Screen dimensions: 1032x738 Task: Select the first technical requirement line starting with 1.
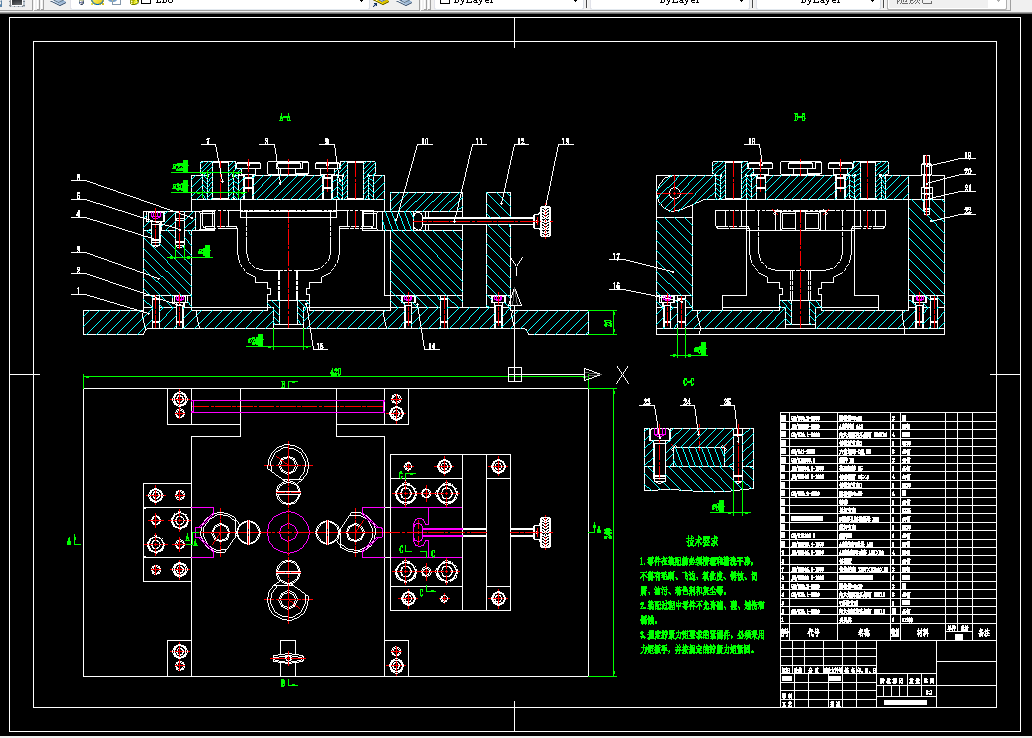point(696,562)
